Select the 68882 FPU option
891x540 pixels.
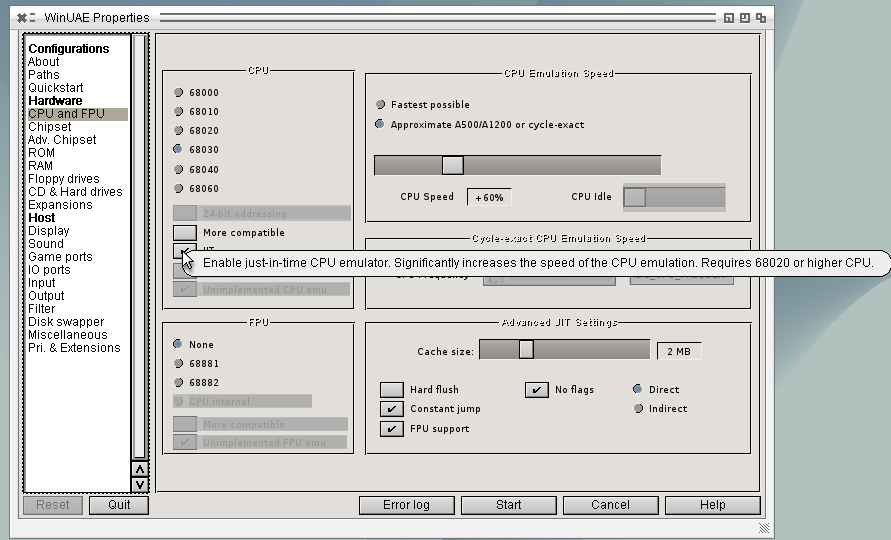click(178, 383)
